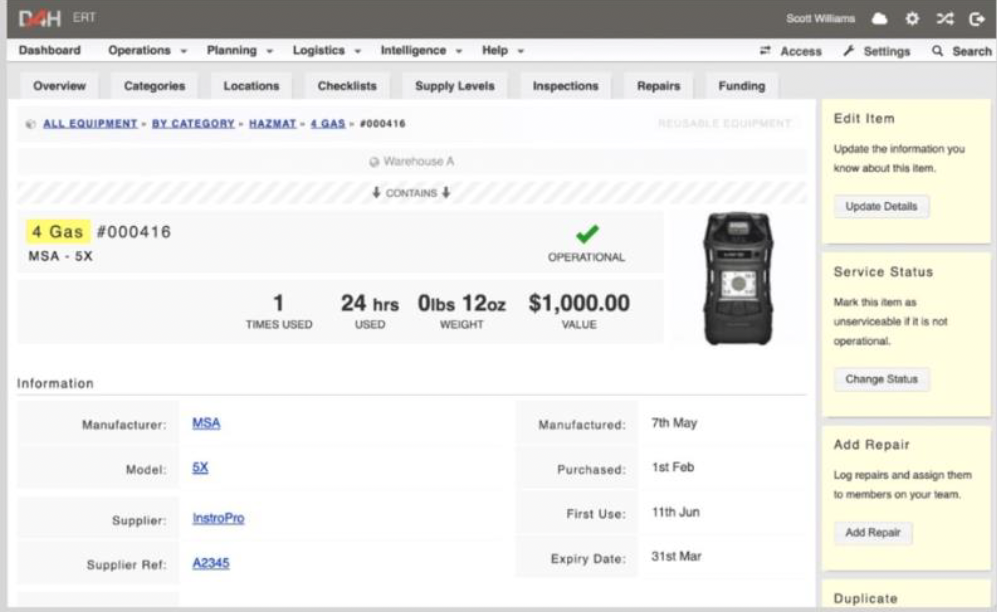
Task: Click the 24 hrs used figure
Action: pyautogui.click(x=370, y=304)
